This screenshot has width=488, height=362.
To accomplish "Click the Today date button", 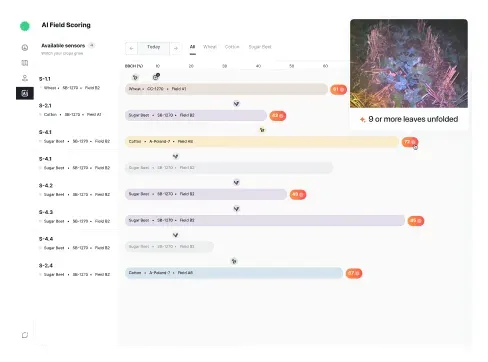I will [154, 48].
